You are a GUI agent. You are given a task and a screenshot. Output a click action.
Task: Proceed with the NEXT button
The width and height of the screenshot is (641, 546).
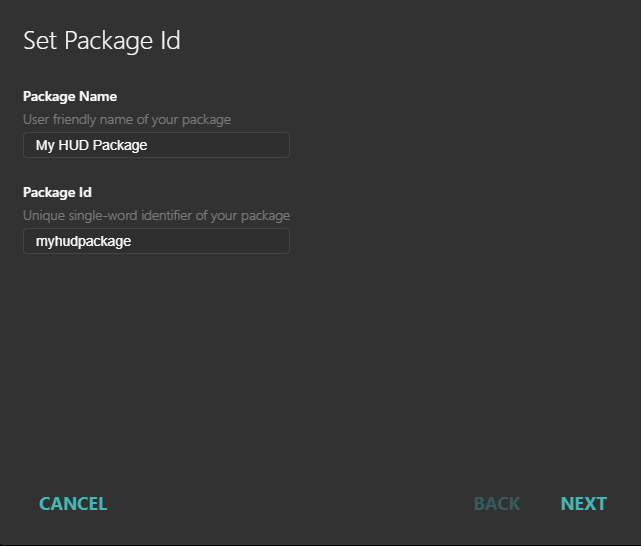pos(584,503)
